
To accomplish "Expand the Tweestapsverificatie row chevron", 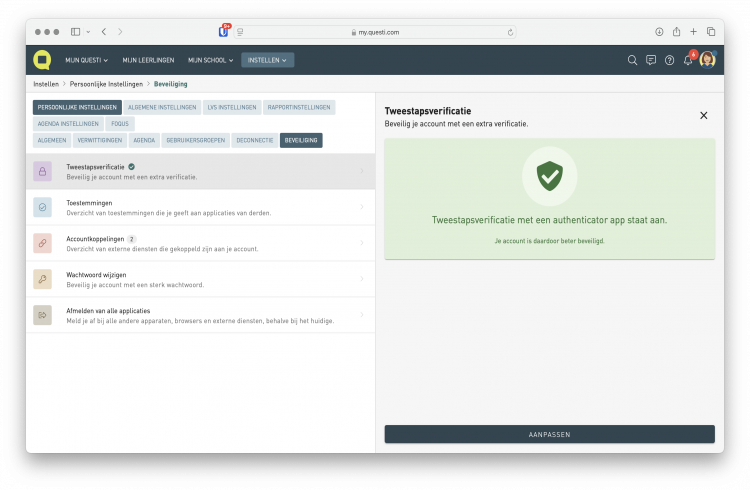I will (x=362, y=171).
